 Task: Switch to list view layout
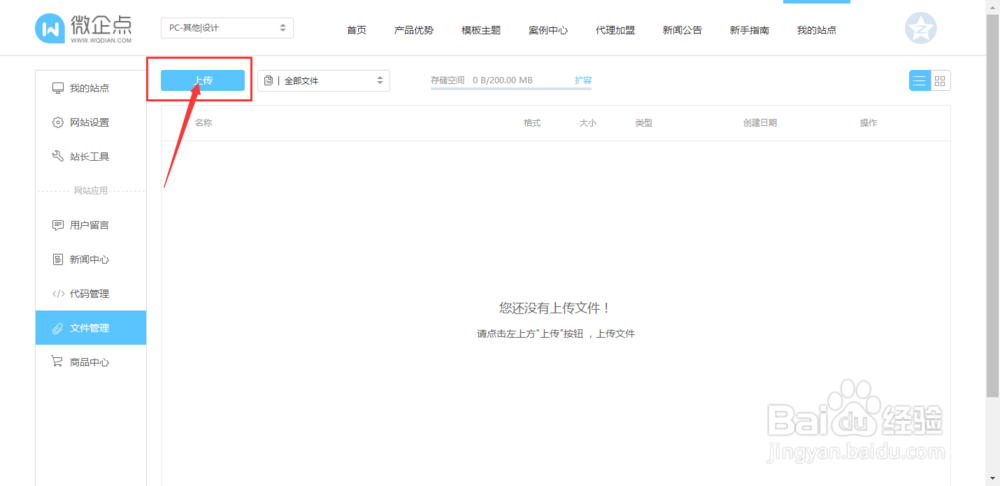(920, 80)
